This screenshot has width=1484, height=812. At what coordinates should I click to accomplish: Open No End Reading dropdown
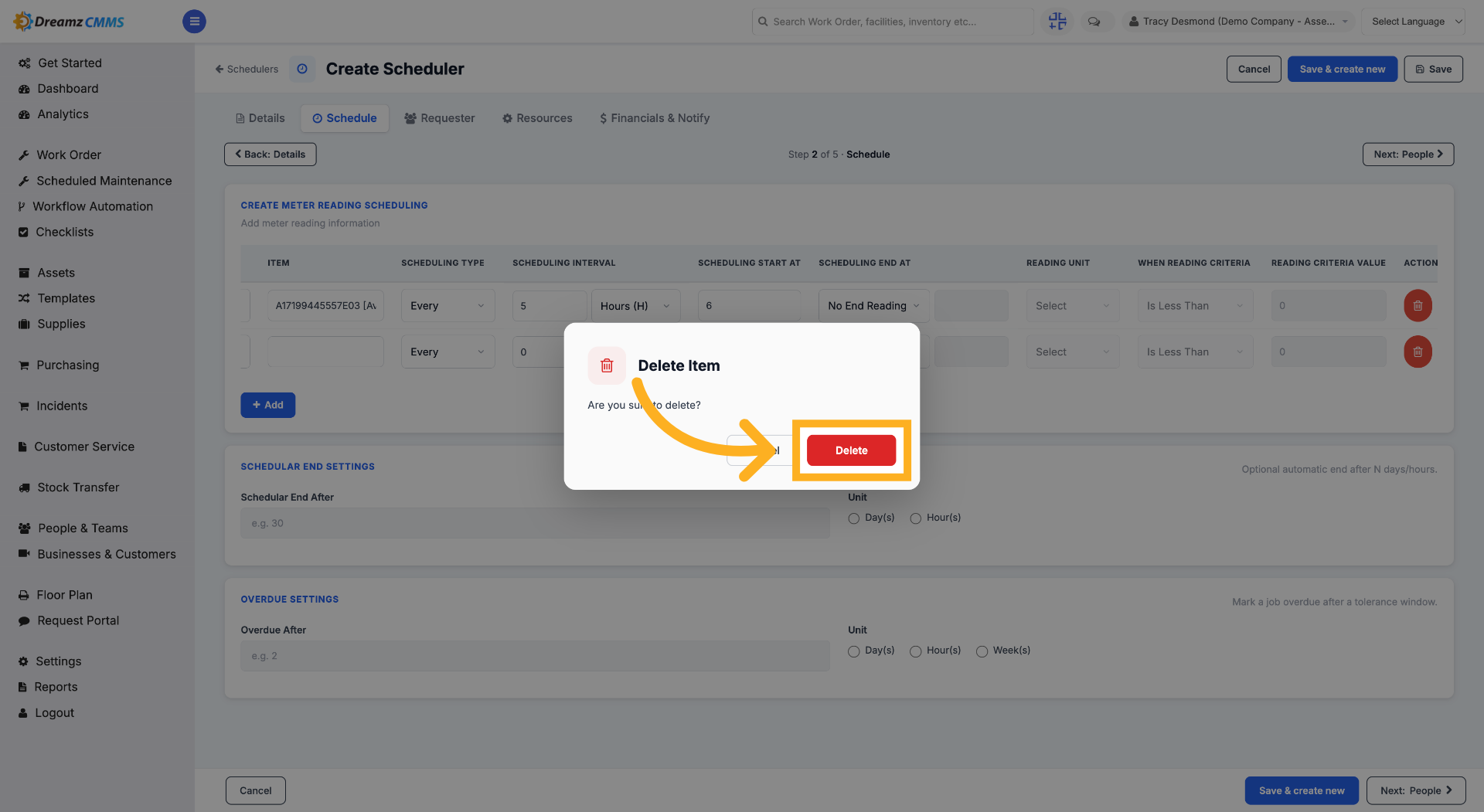[873, 305]
